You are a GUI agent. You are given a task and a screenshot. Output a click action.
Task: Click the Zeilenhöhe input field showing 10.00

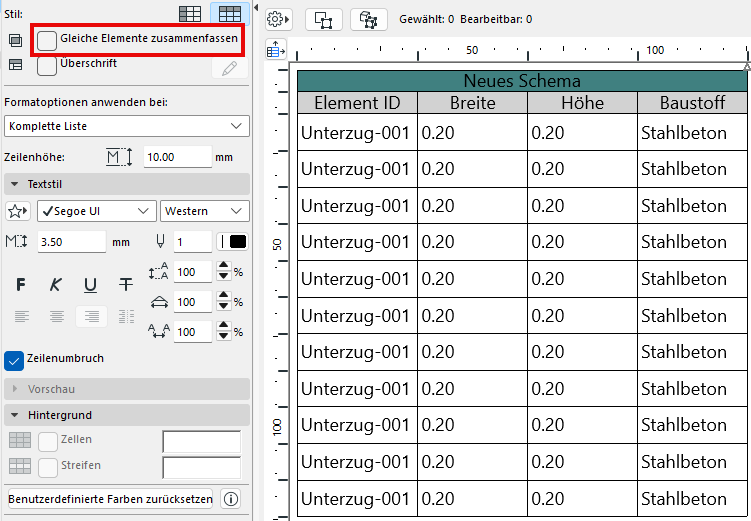click(x=176, y=157)
